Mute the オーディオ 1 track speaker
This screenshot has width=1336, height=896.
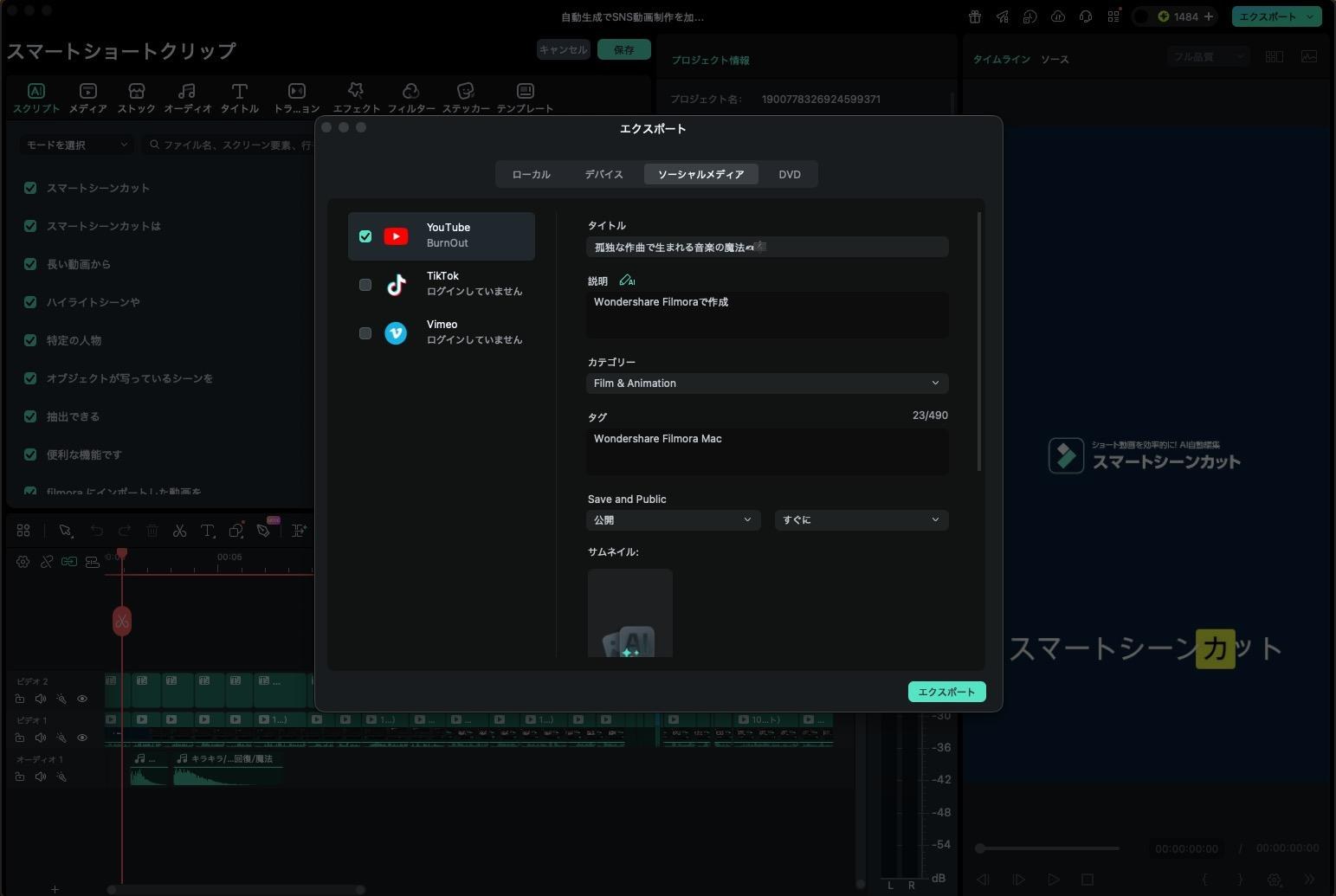[x=41, y=777]
